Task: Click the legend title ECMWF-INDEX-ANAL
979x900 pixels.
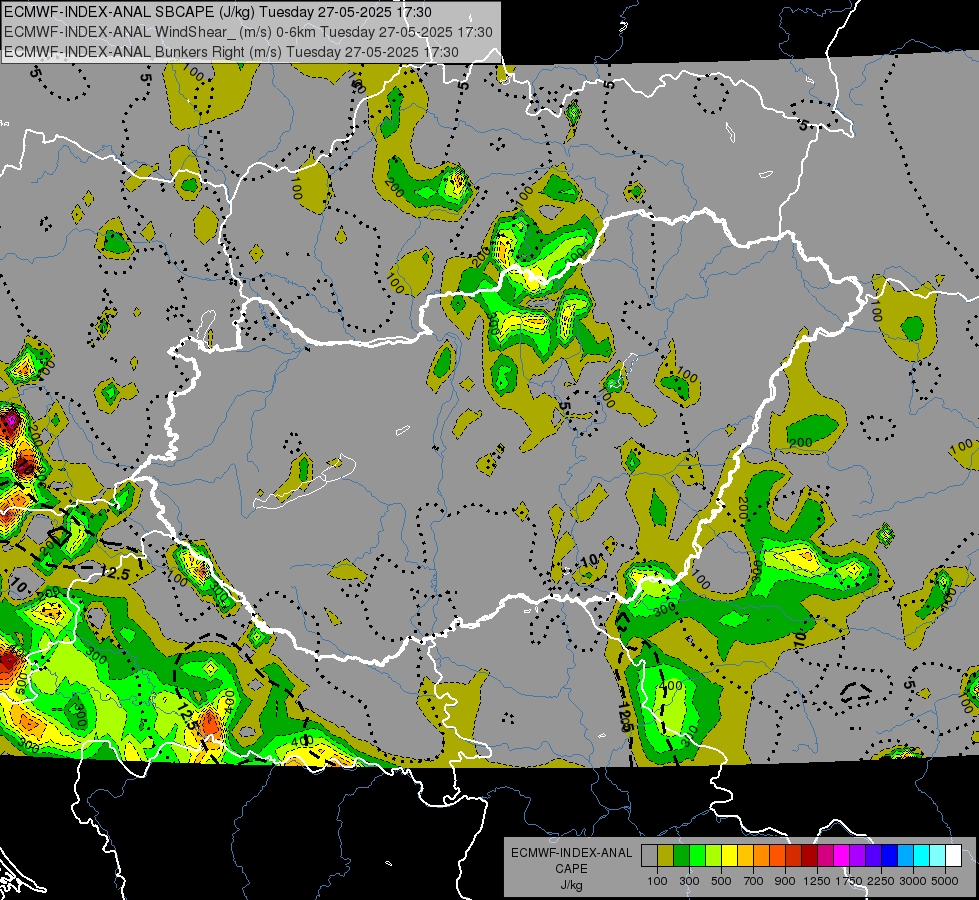Action: pyautogui.click(x=571, y=853)
